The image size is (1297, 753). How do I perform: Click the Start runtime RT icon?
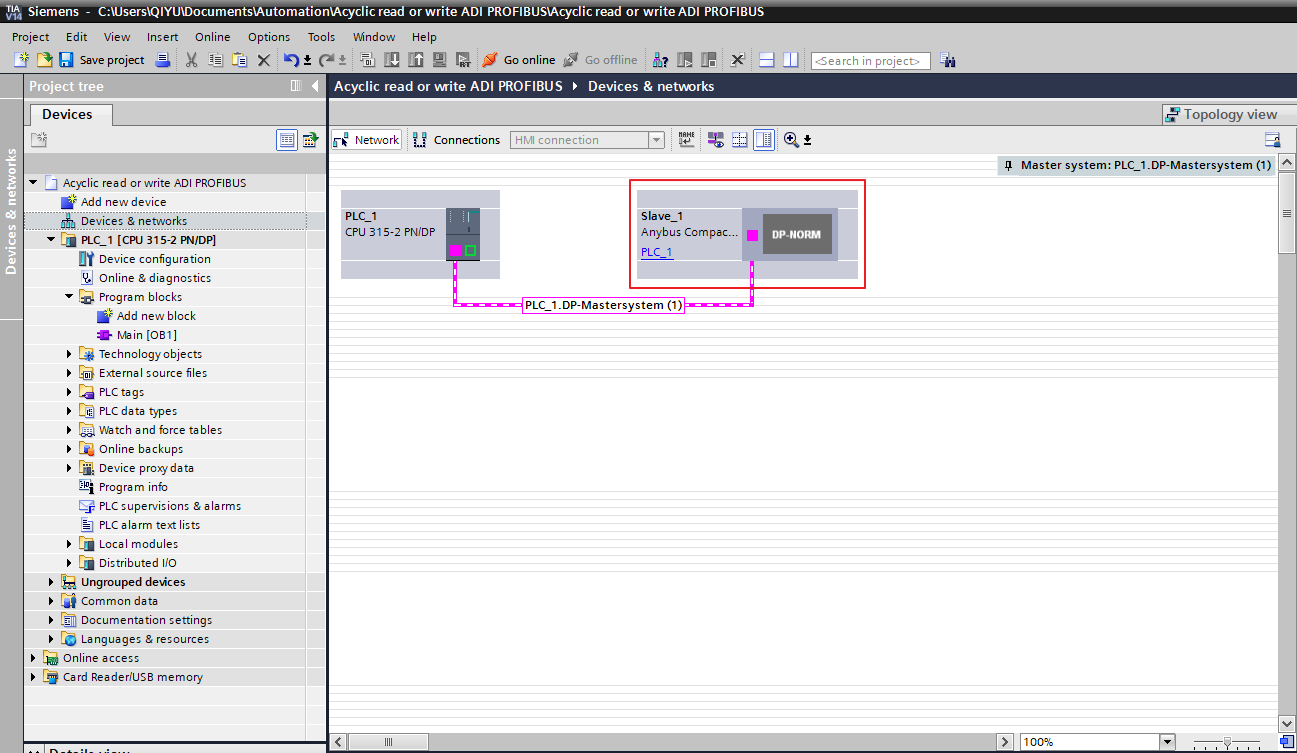coord(463,60)
